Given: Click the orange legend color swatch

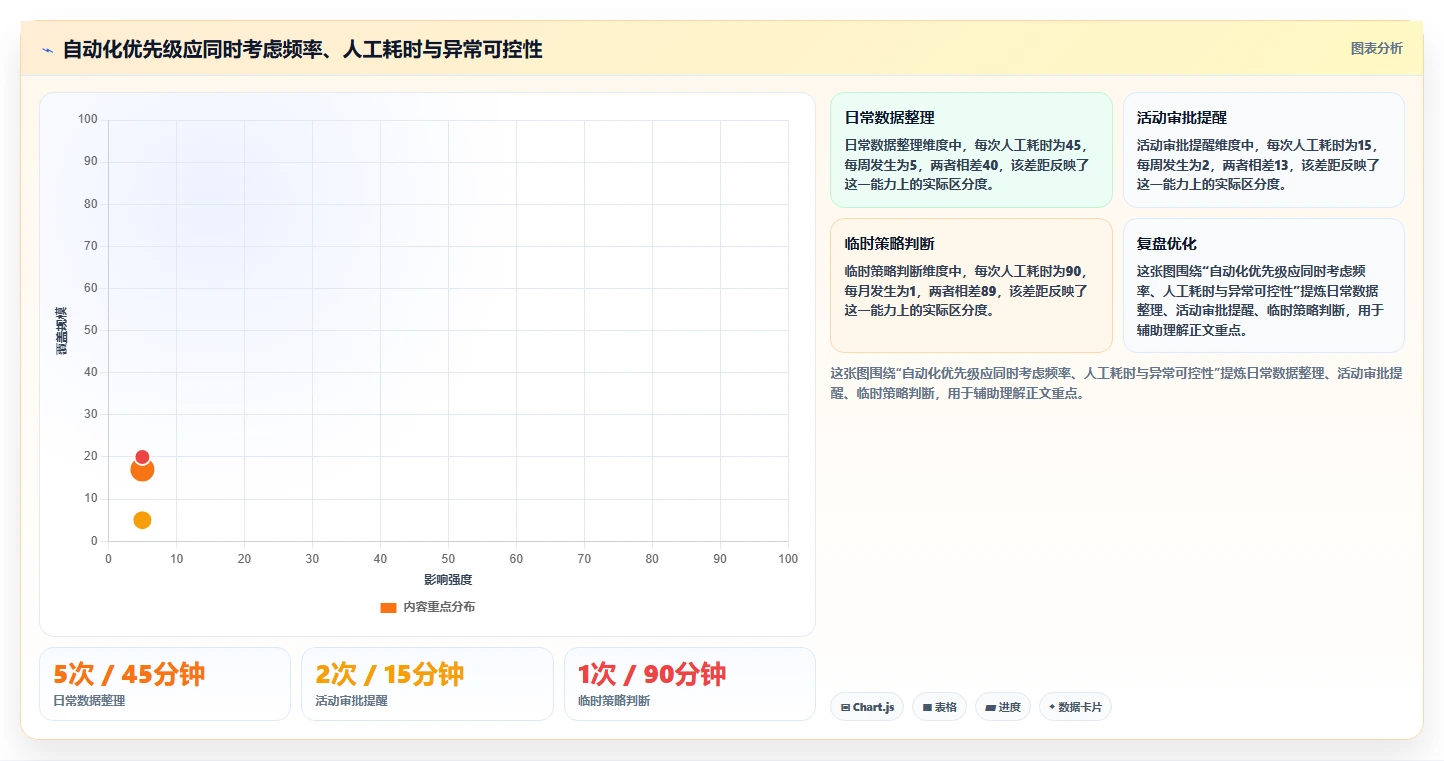Looking at the screenshot, I should tap(388, 607).
